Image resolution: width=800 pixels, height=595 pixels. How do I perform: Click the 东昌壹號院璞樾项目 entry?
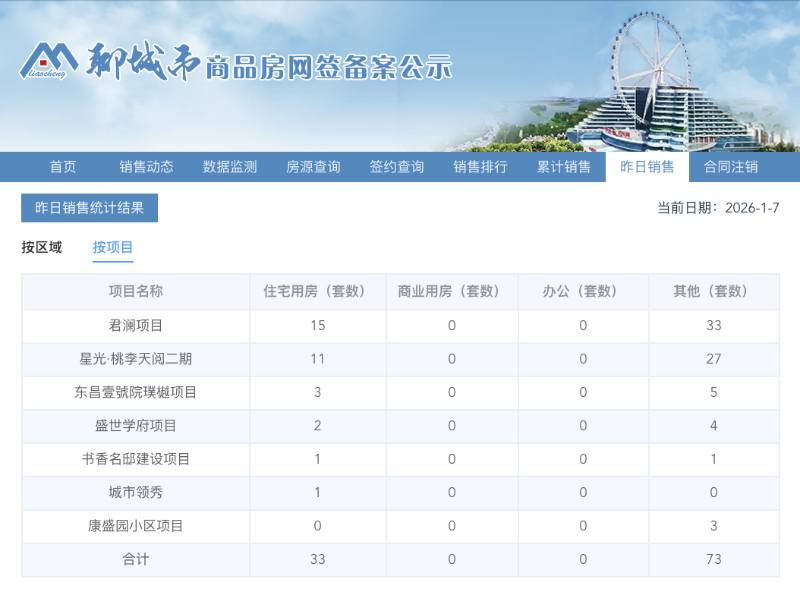pyautogui.click(x=137, y=393)
